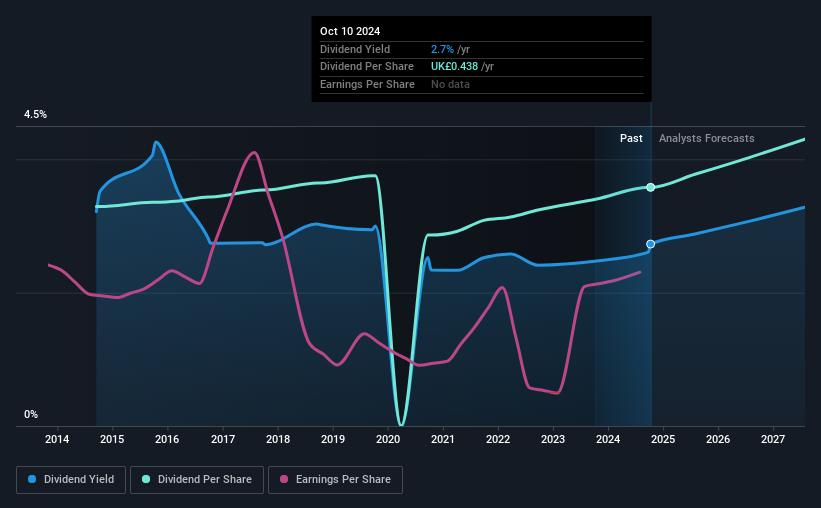Click the 2022 x-axis label
821x508 pixels.
(x=498, y=439)
